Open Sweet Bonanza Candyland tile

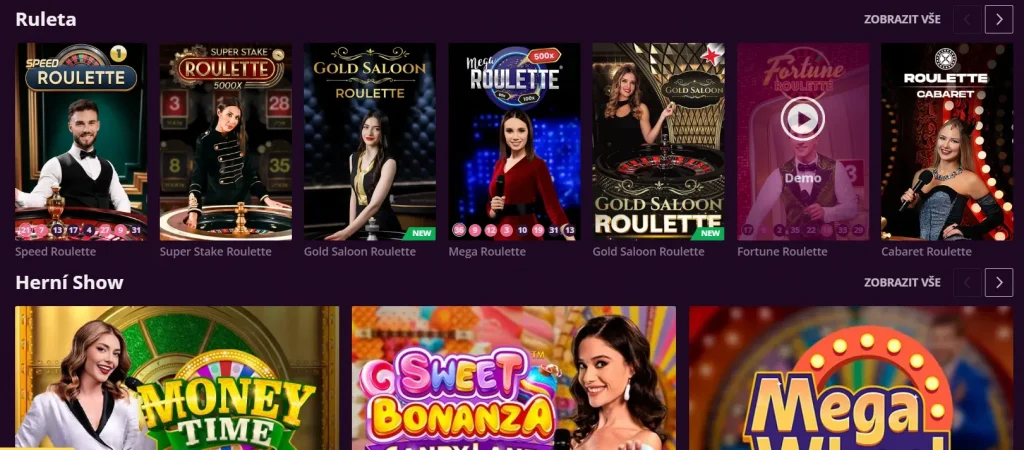[x=514, y=378]
